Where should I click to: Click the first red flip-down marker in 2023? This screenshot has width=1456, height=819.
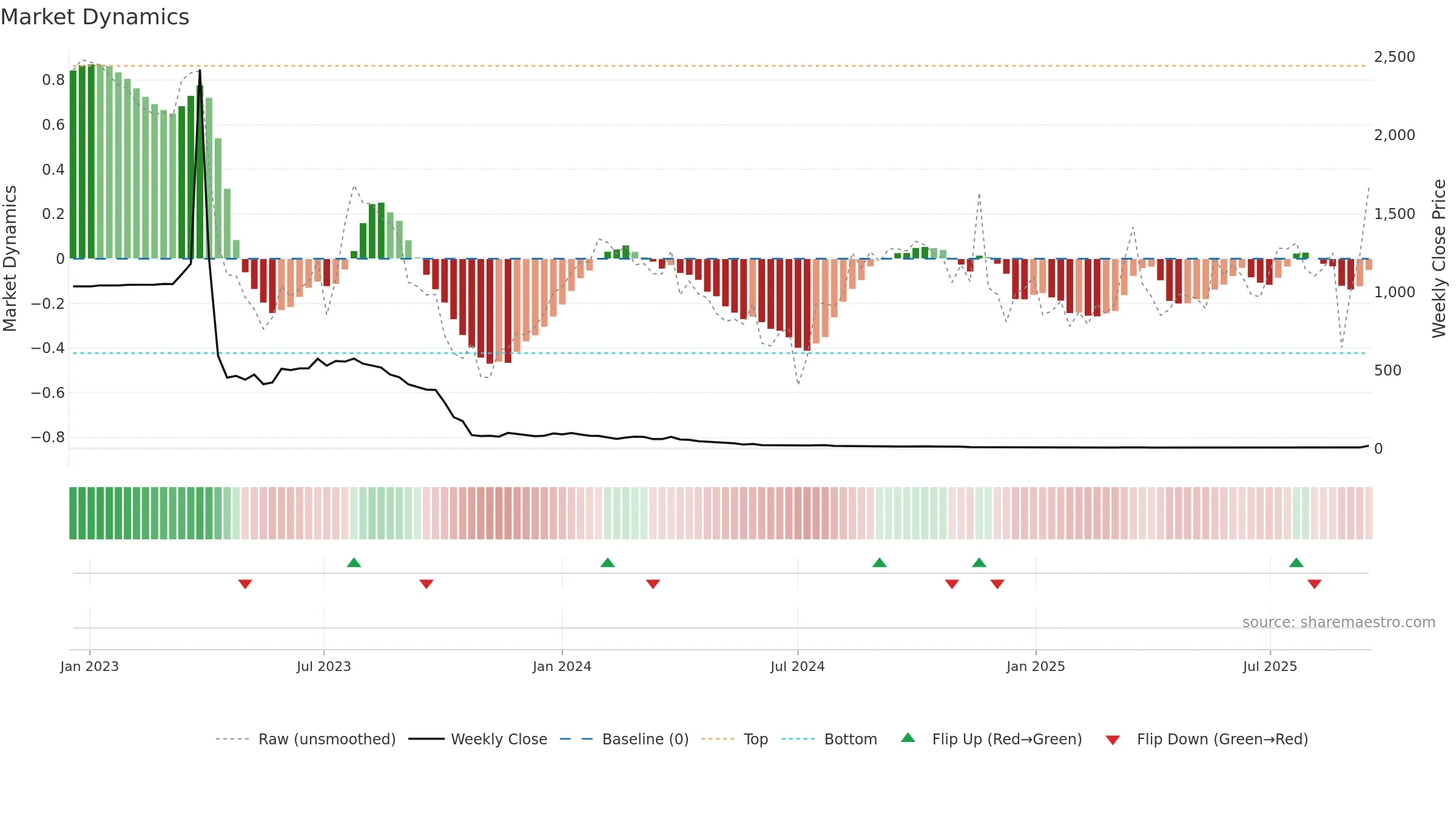[245, 584]
